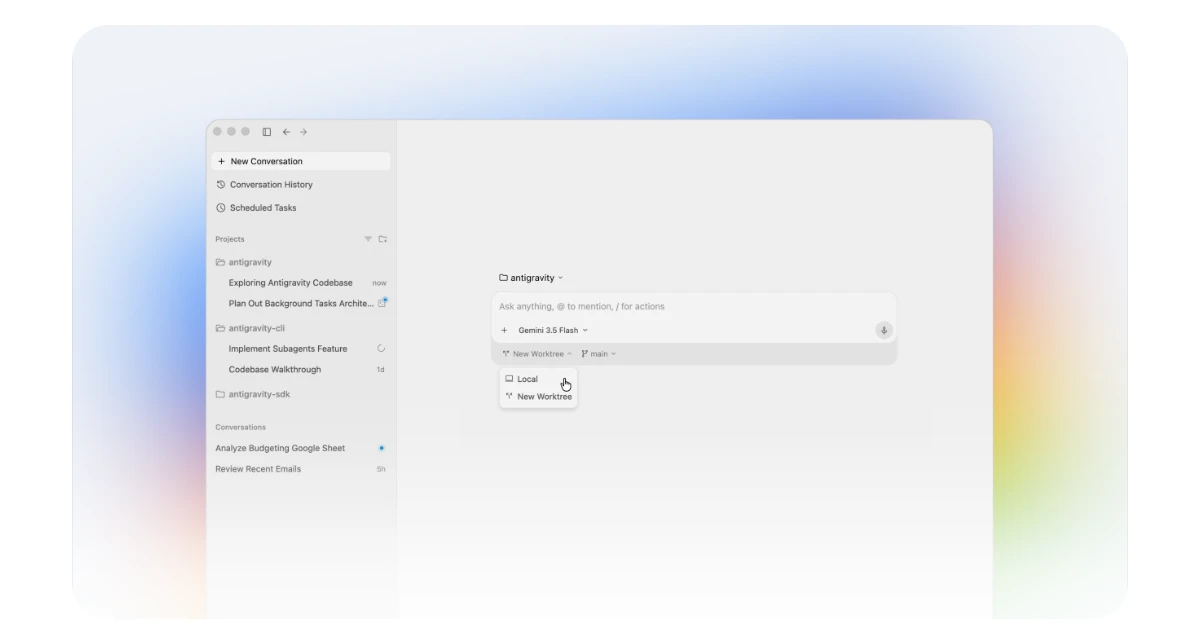Open the Gemini 3.5 Flash model dropdown
This screenshot has height=630, width=1200.
click(553, 330)
